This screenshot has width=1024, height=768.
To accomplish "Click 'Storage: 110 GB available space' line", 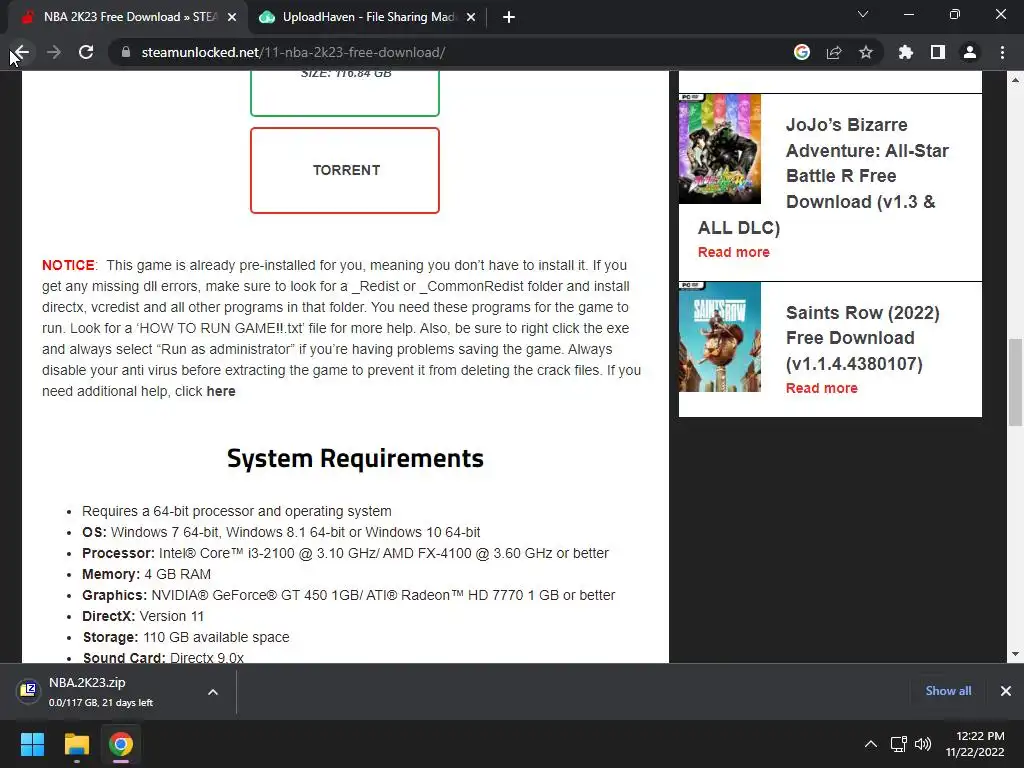I will tap(185, 637).
